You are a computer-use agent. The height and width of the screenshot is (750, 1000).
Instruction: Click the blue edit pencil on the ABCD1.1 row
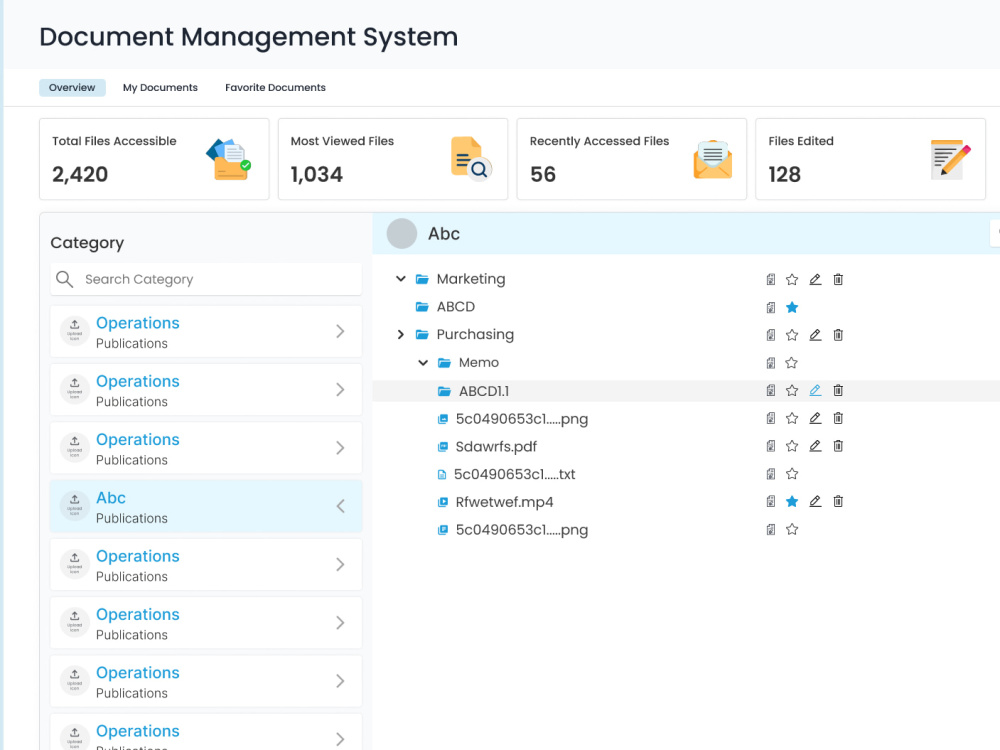[x=815, y=390]
